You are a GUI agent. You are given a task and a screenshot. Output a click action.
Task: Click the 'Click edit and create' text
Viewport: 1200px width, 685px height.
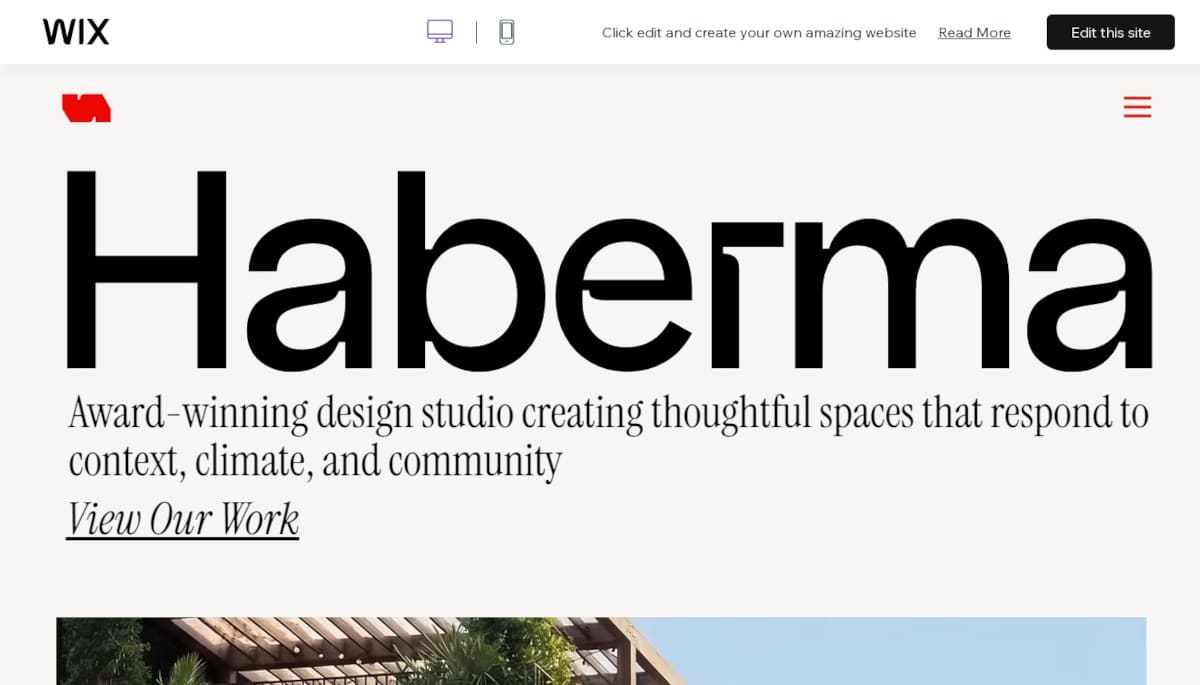(759, 33)
